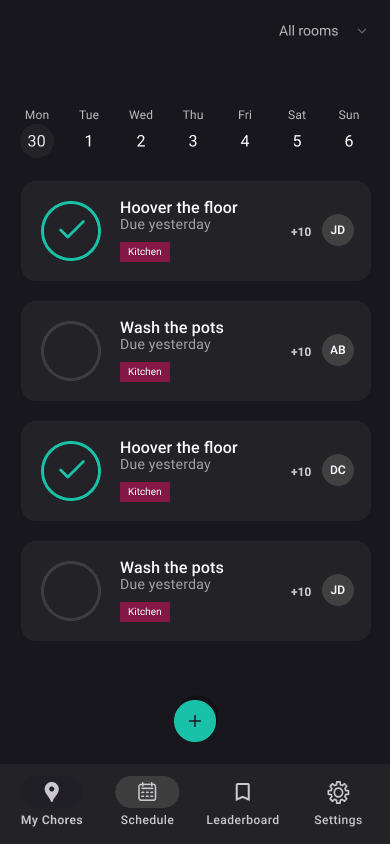
Task: Open the My Chores pin icon
Action: tap(52, 792)
